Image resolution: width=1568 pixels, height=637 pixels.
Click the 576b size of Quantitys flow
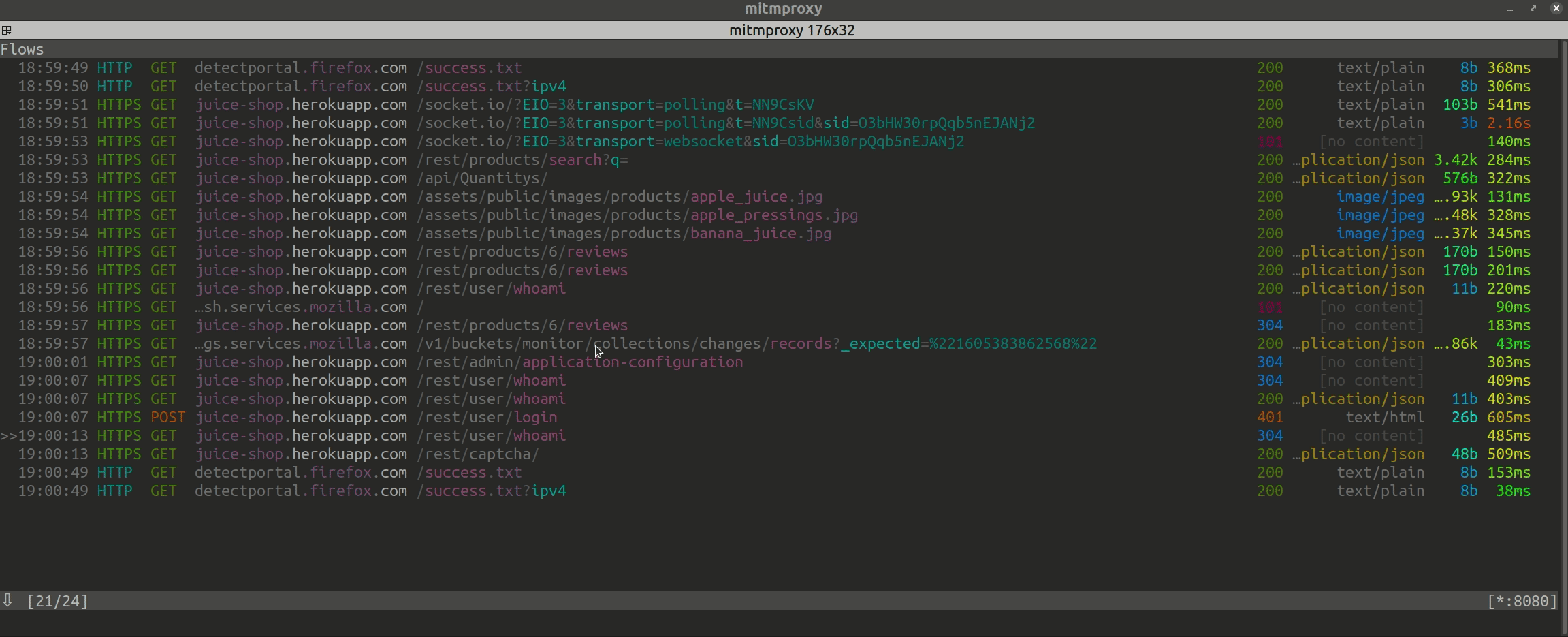[x=1460, y=178]
